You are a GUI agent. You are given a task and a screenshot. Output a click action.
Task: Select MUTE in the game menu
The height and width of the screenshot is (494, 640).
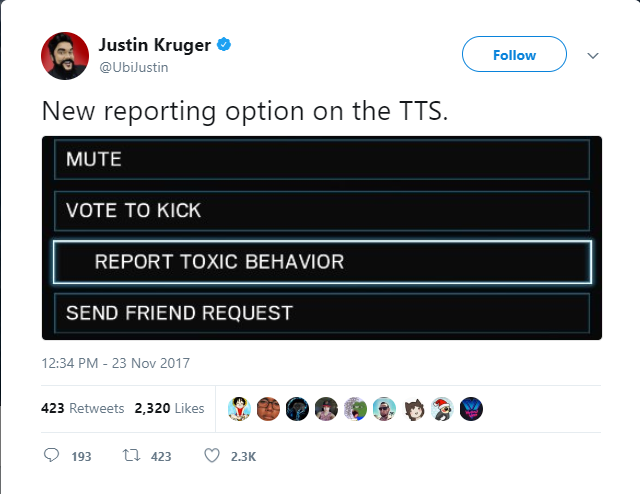click(321, 159)
